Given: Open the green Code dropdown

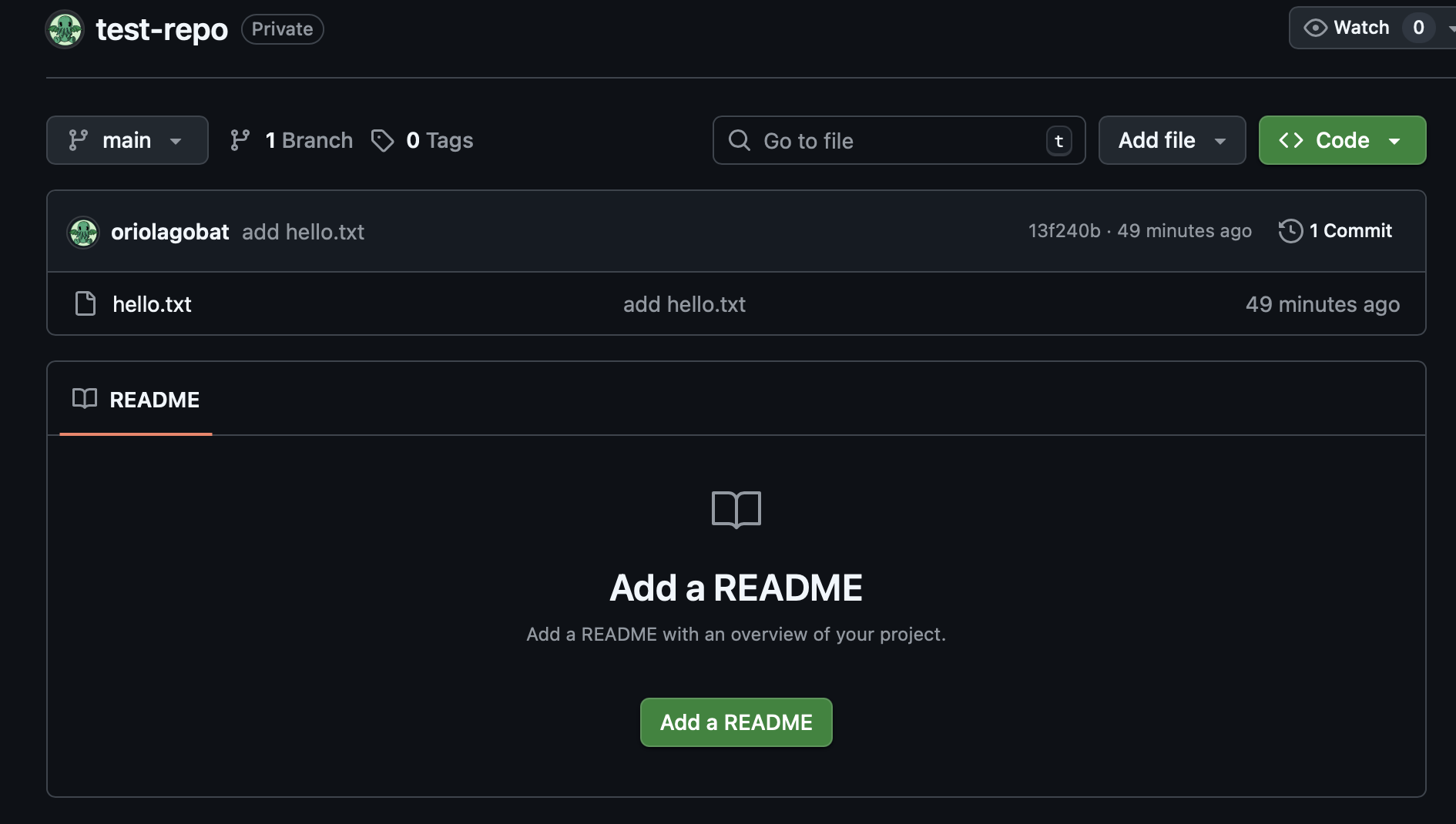Looking at the screenshot, I should [x=1342, y=140].
